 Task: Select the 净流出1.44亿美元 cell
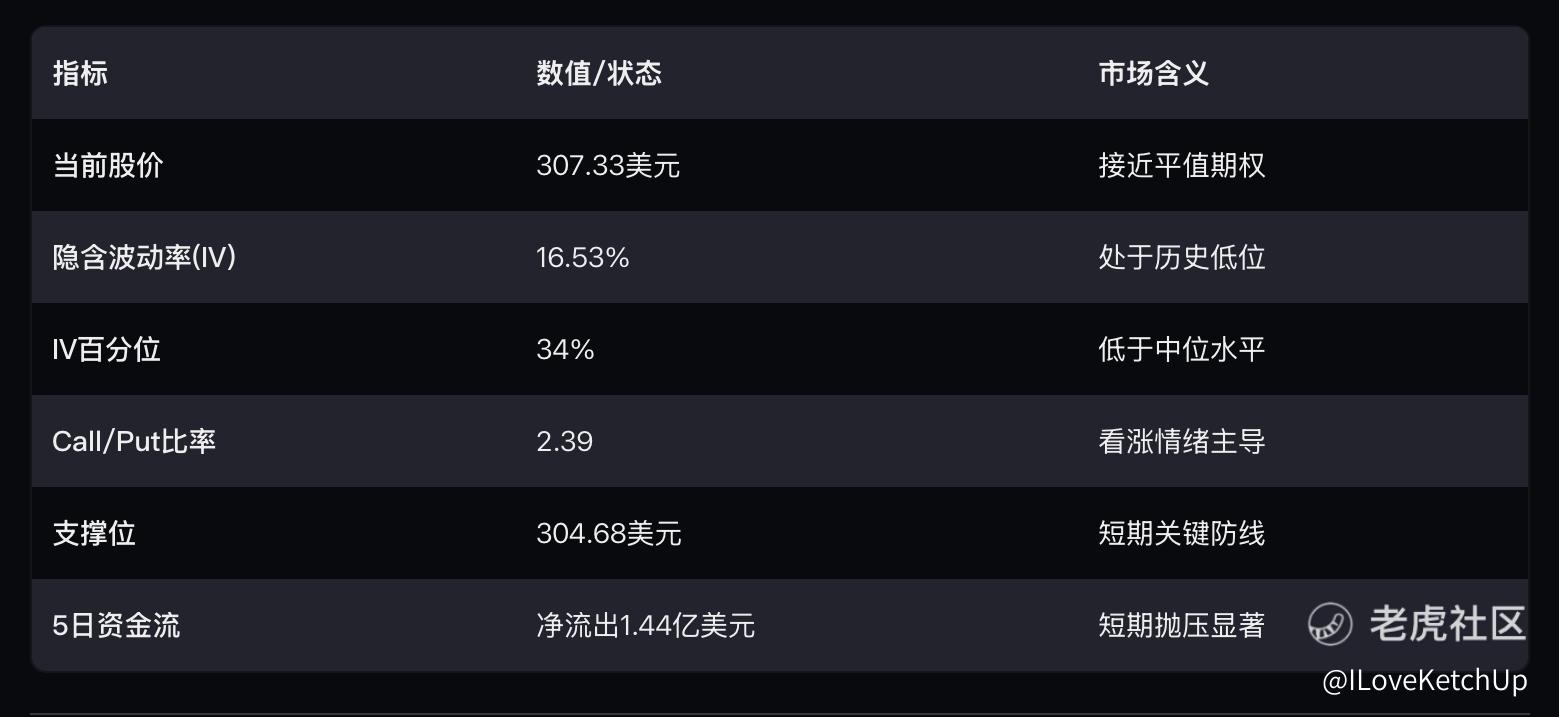coord(645,625)
